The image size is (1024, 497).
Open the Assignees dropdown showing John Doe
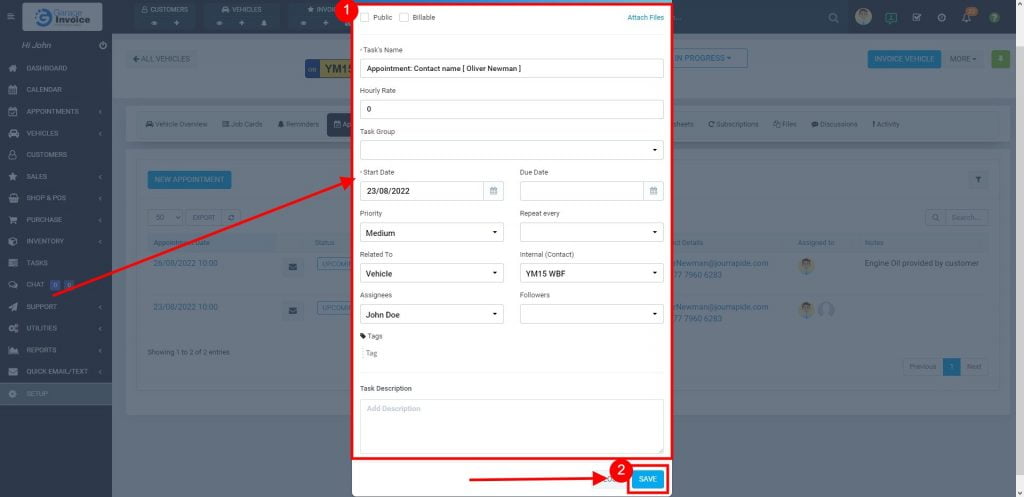pyautogui.click(x=432, y=314)
